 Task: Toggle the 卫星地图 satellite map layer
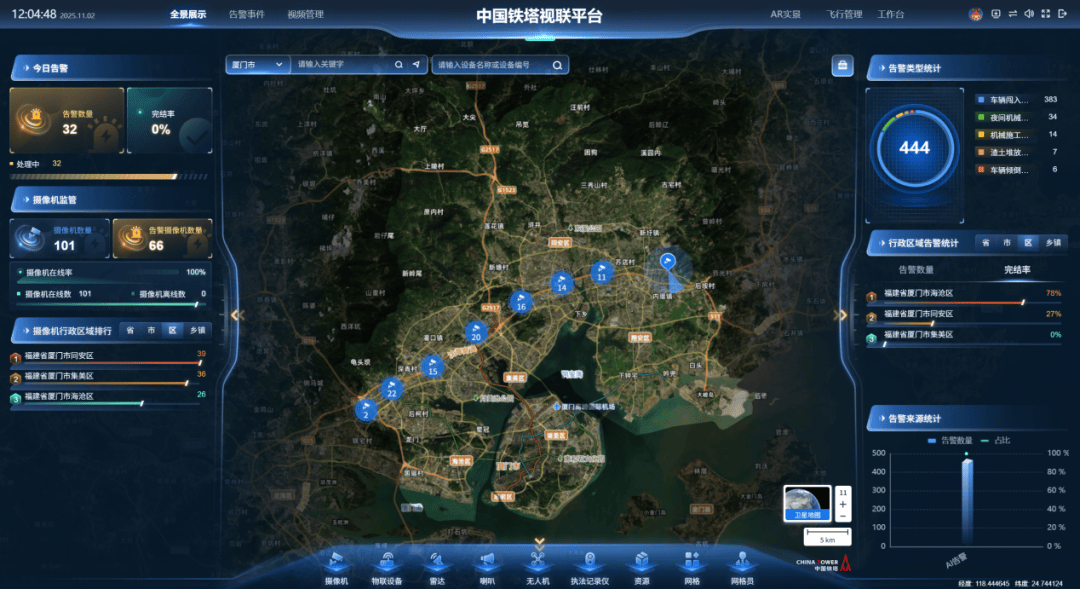click(x=807, y=503)
